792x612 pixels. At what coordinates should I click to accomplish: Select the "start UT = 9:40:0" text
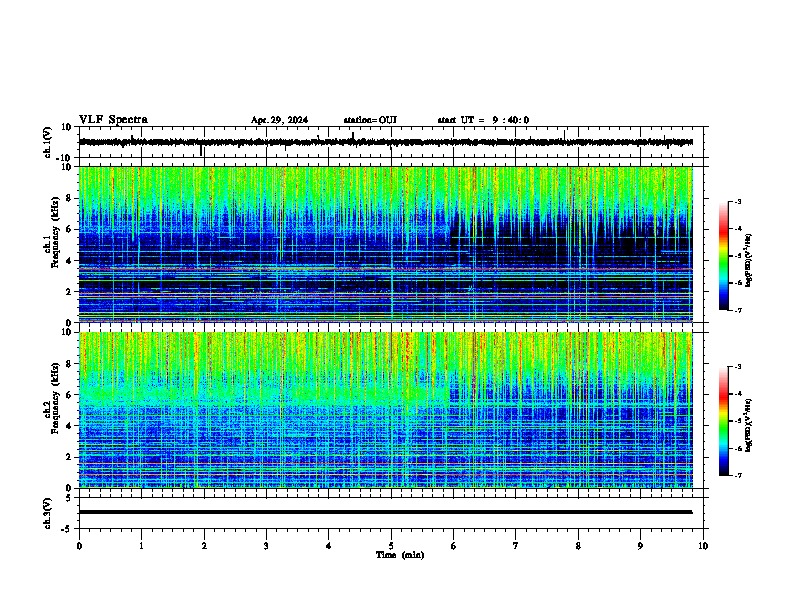coord(483,120)
